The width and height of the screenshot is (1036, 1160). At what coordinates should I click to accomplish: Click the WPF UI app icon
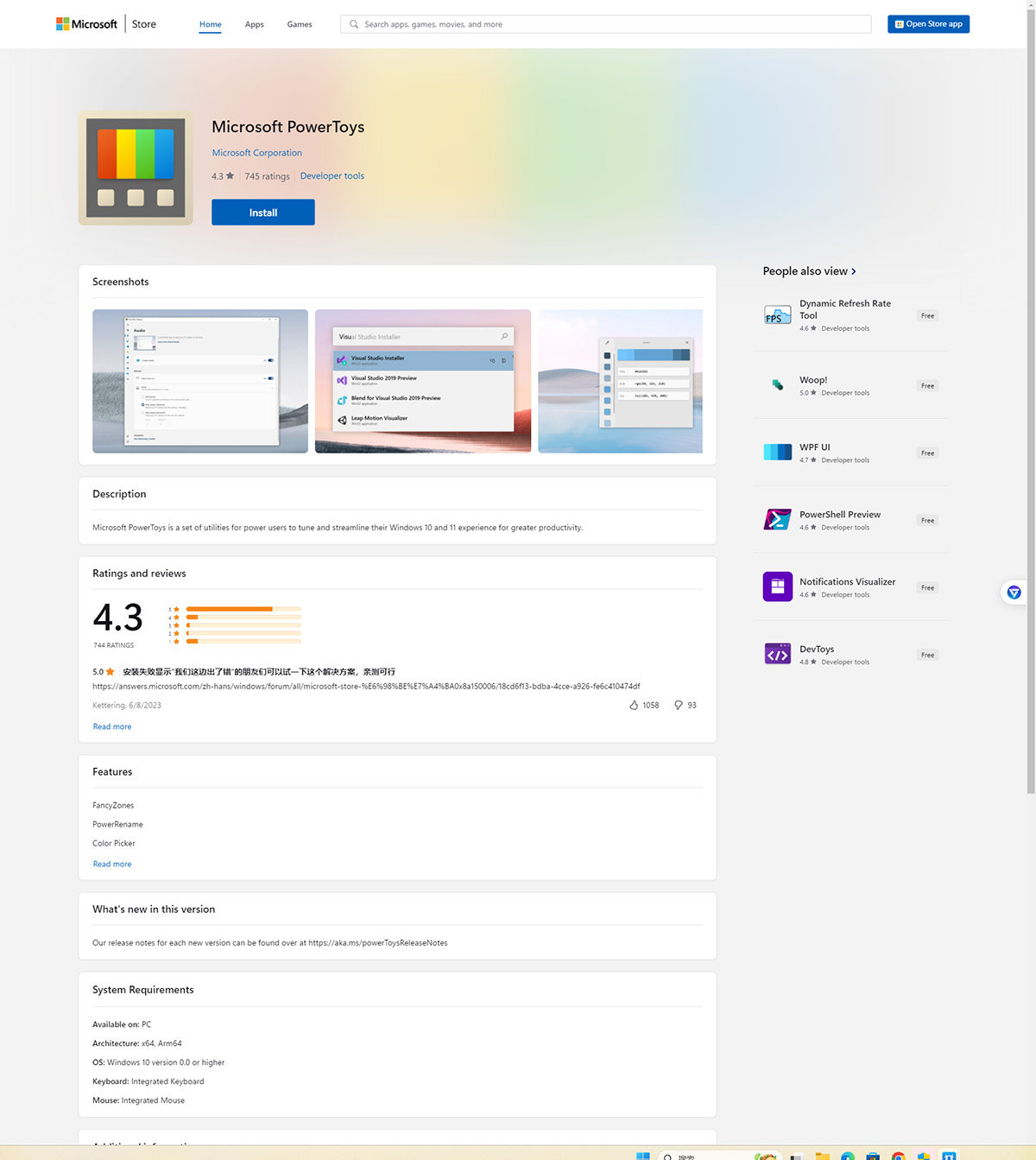tap(778, 452)
